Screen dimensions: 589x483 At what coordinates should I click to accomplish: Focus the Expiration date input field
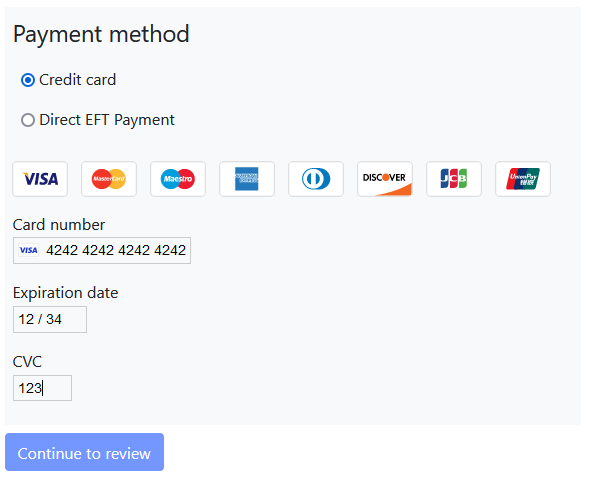(x=50, y=320)
